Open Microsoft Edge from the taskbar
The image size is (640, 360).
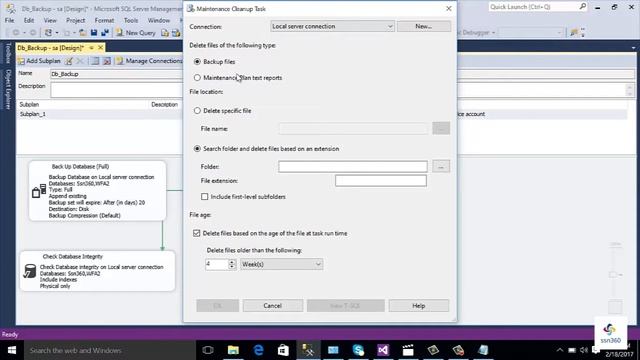coord(258,350)
